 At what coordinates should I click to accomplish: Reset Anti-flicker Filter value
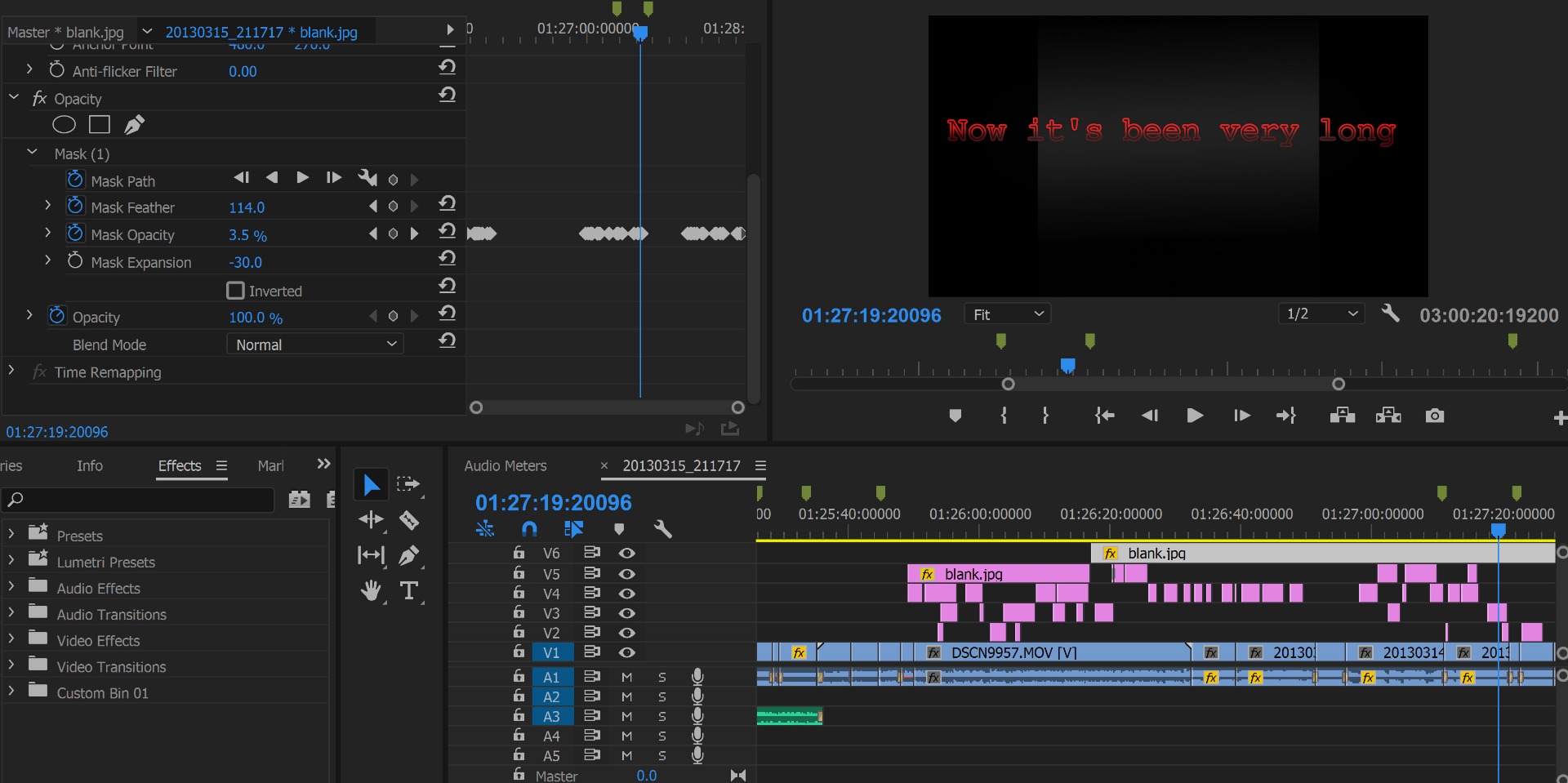point(447,67)
